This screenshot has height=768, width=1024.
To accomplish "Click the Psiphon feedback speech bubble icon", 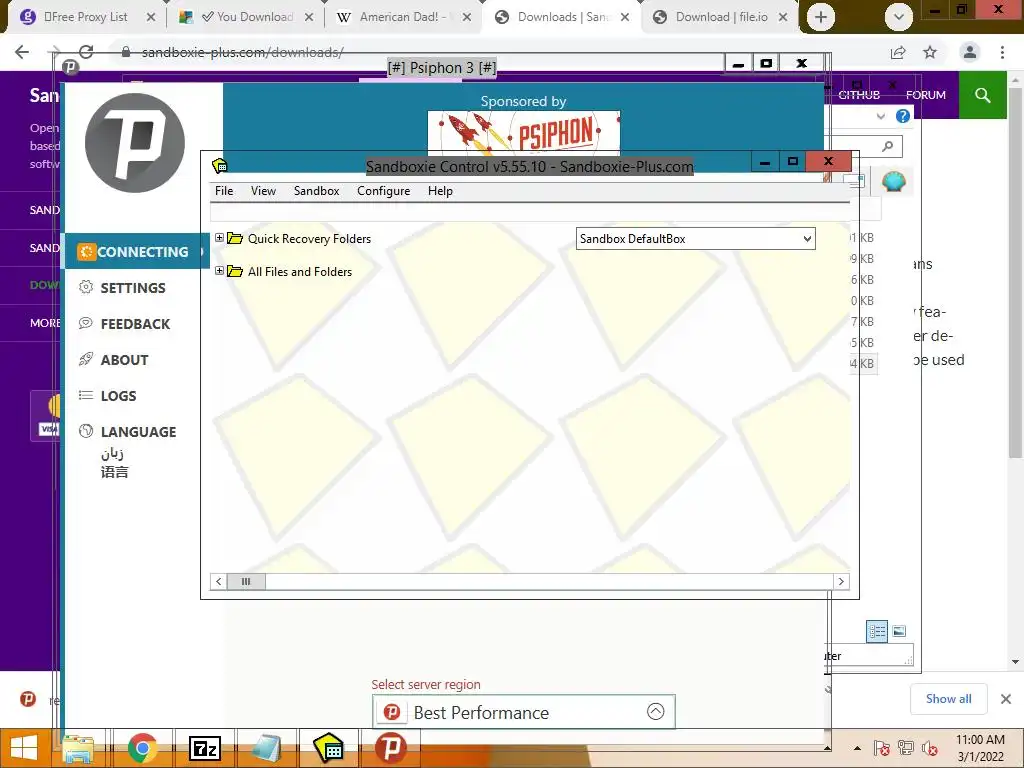I will 86,323.
